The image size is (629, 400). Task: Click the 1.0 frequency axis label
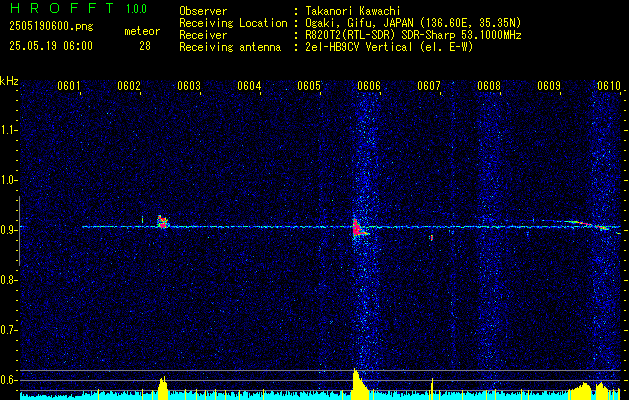coord(8,180)
